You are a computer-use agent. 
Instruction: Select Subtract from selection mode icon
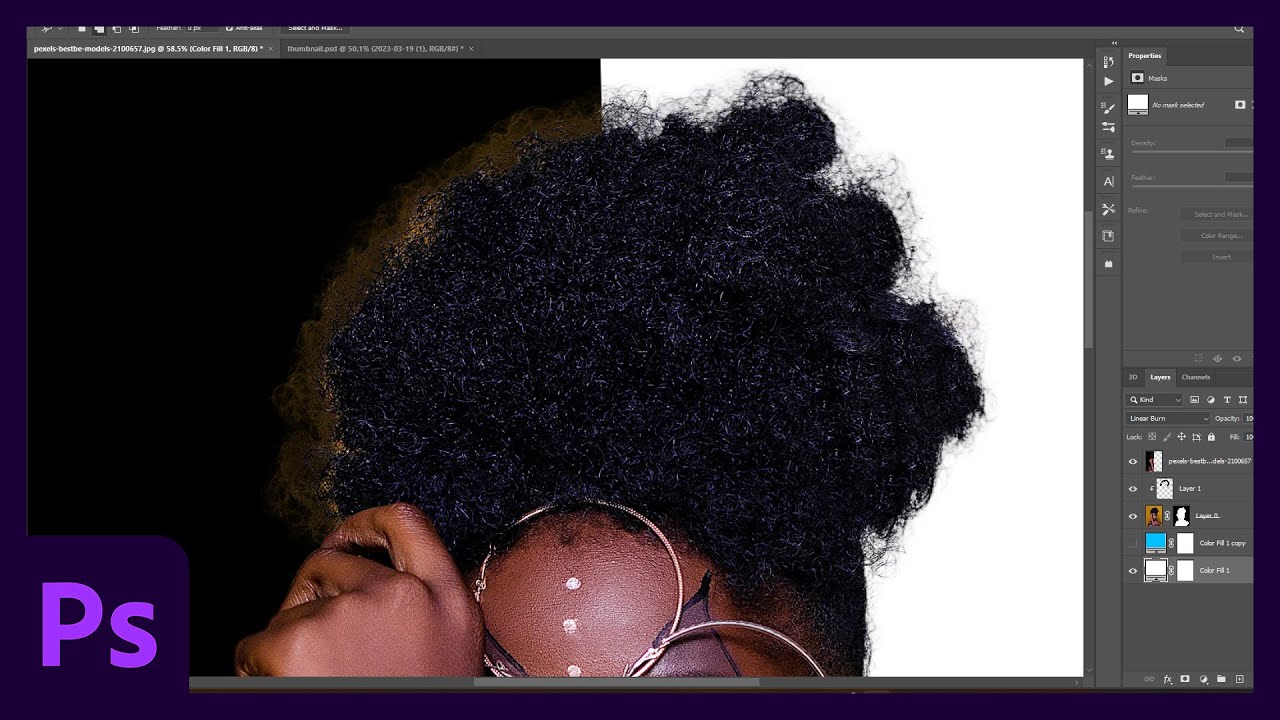(116, 29)
